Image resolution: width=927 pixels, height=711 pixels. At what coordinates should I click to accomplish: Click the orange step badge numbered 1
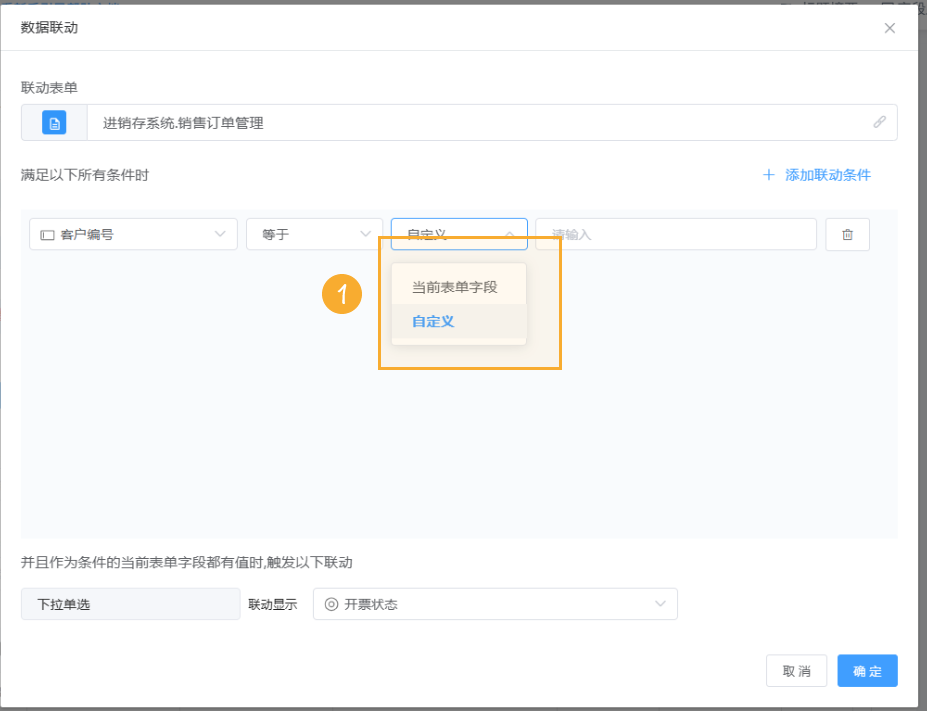click(342, 295)
